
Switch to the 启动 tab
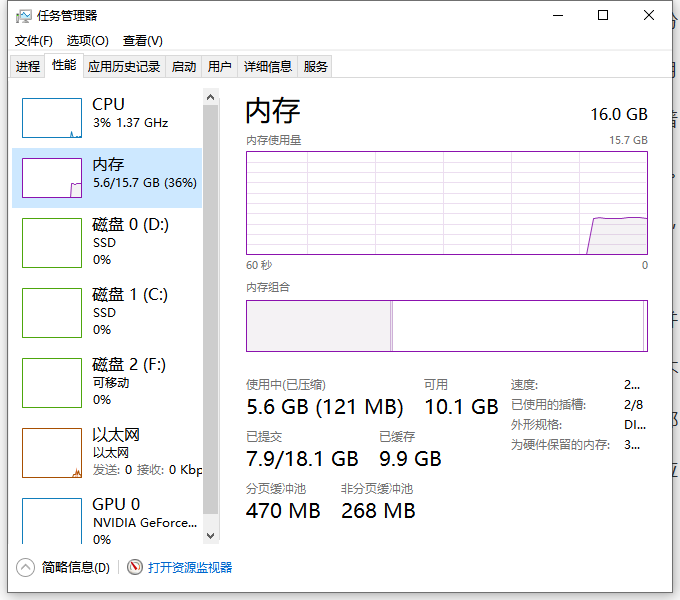click(184, 67)
